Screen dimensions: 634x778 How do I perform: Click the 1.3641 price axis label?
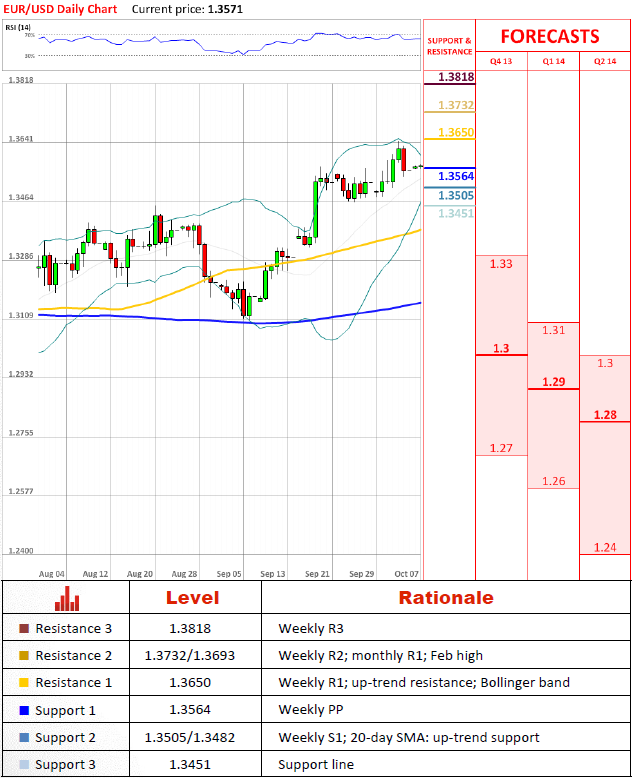tap(21, 139)
